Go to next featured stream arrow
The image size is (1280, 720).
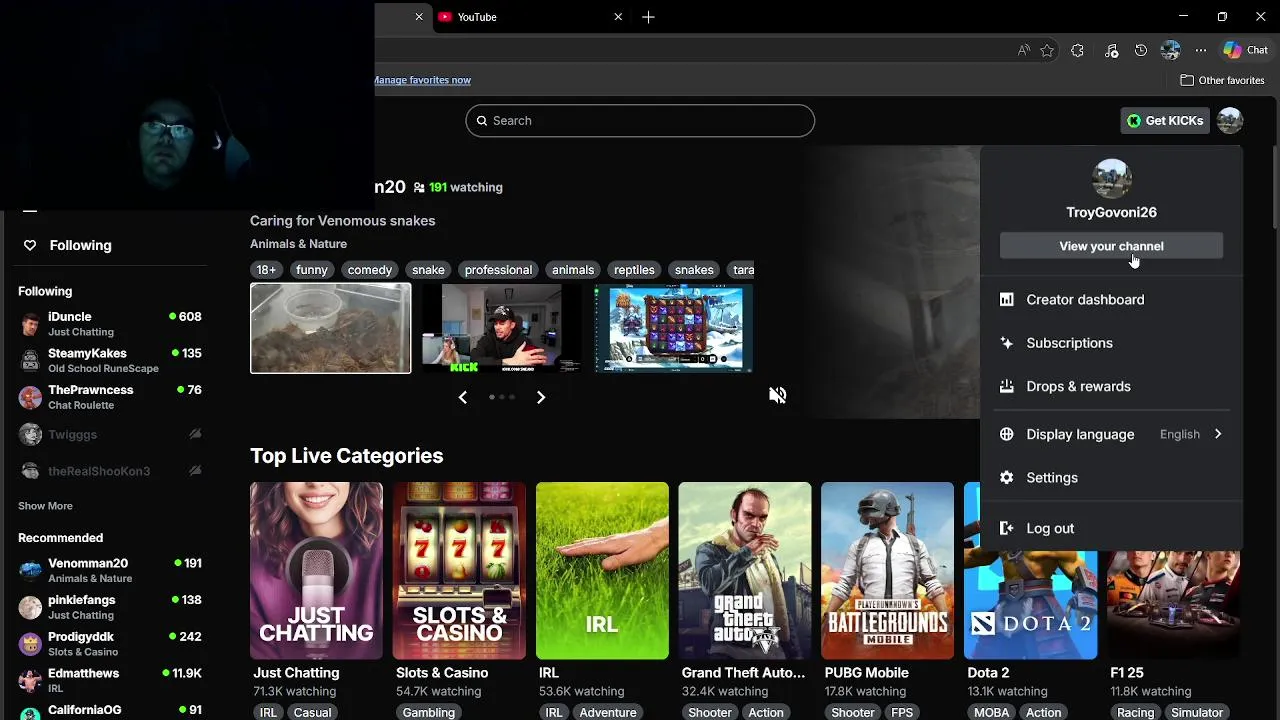541,397
